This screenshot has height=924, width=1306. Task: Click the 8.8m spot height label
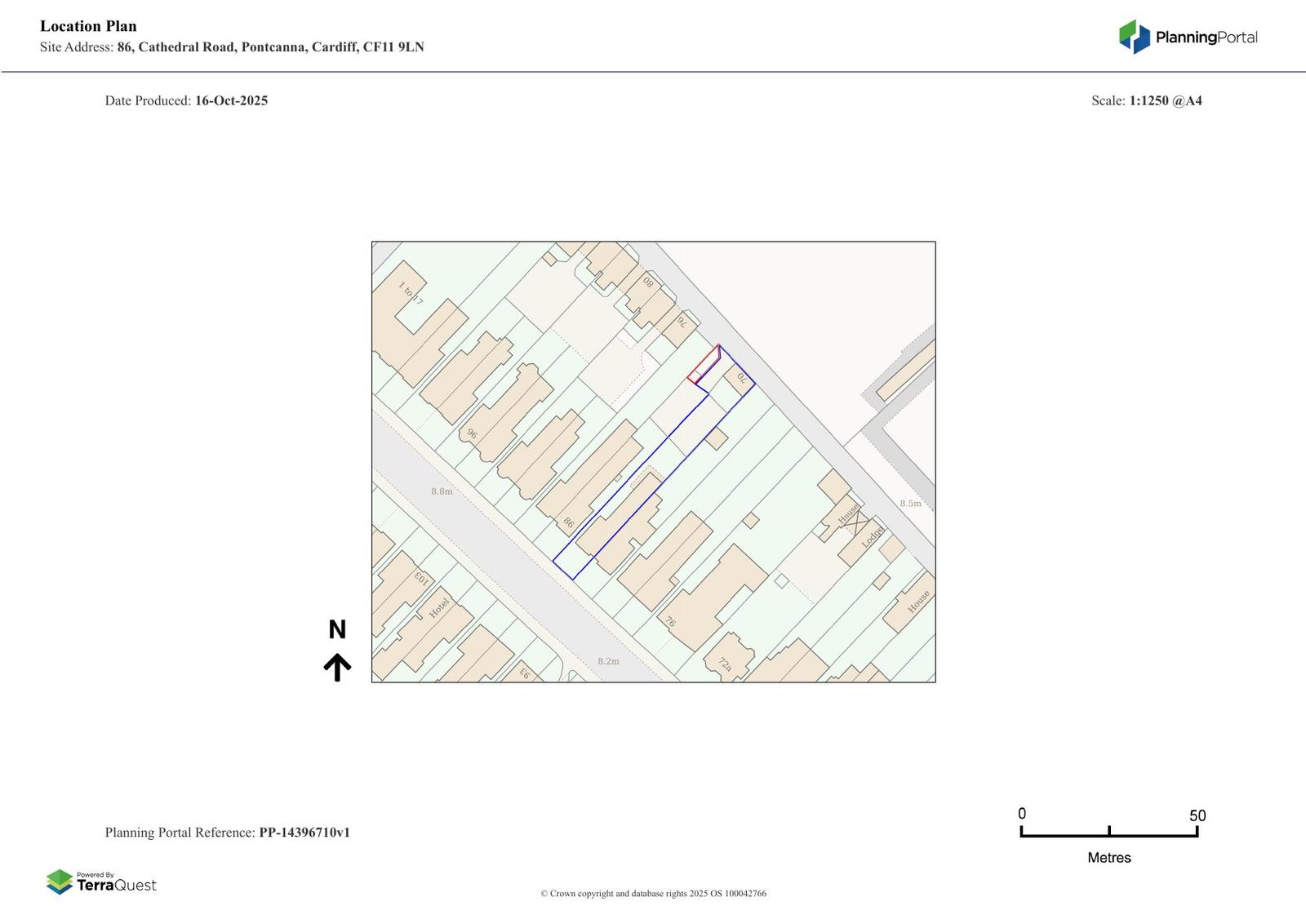click(x=442, y=491)
